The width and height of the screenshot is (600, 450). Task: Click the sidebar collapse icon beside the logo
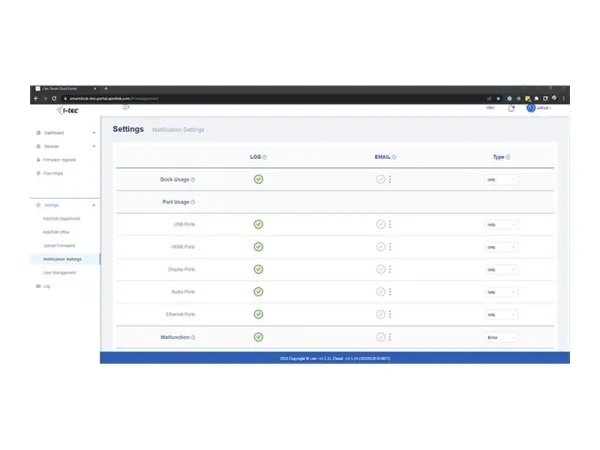[125, 108]
